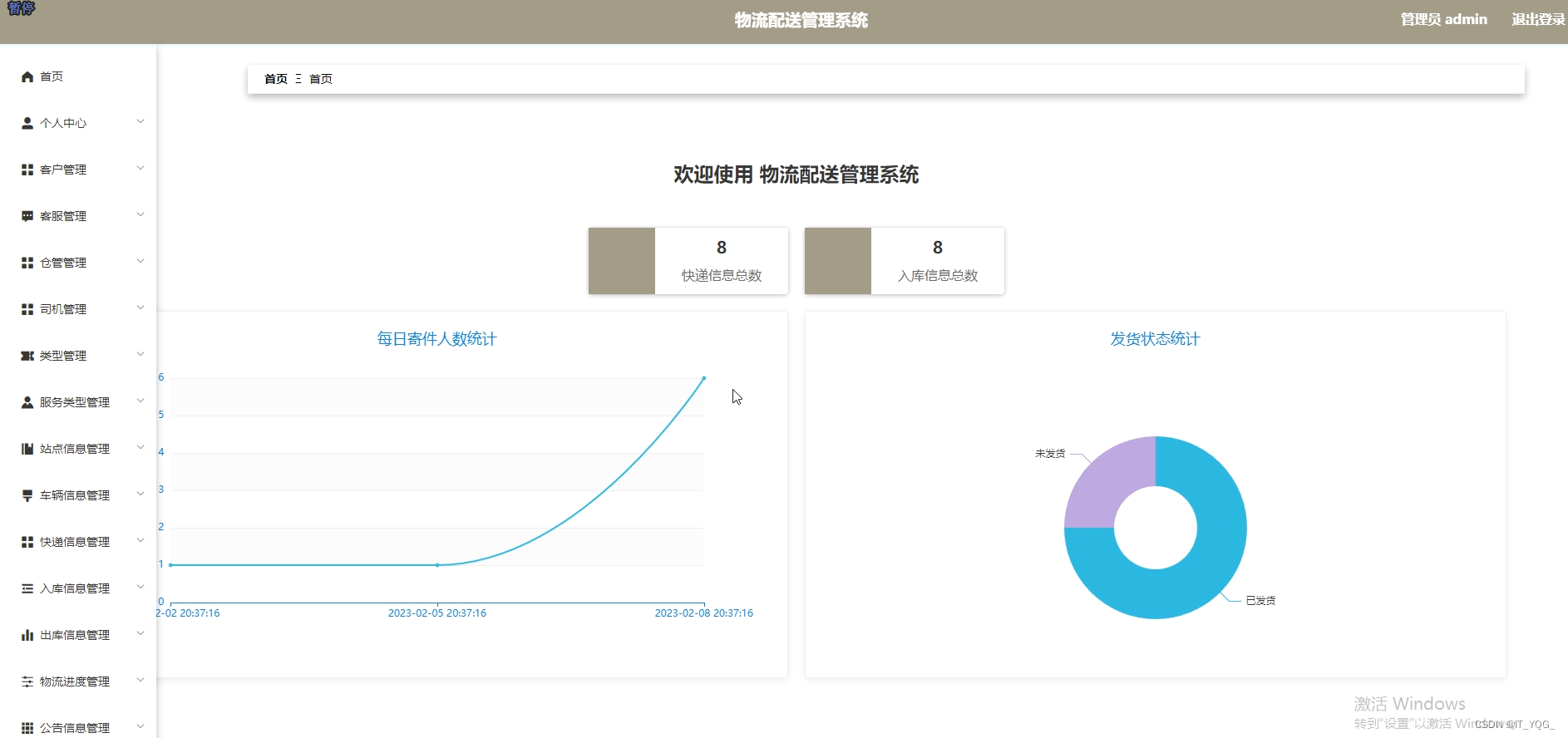
Task: Click the home icon beside 首页
Action: [27, 76]
